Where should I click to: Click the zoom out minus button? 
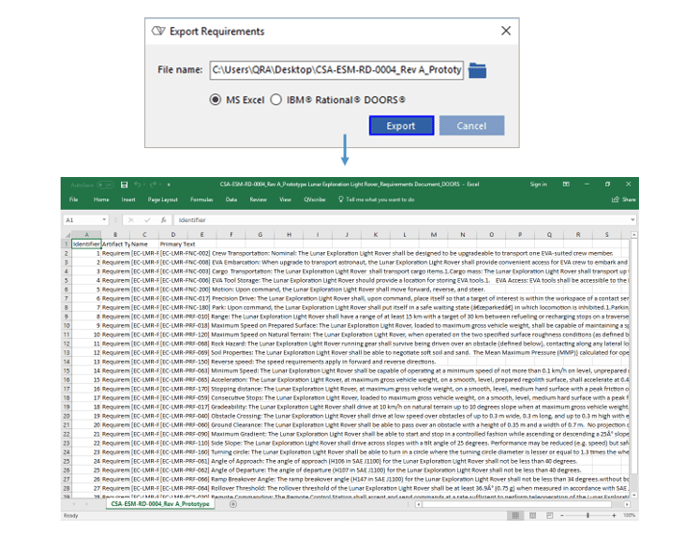(x=562, y=515)
